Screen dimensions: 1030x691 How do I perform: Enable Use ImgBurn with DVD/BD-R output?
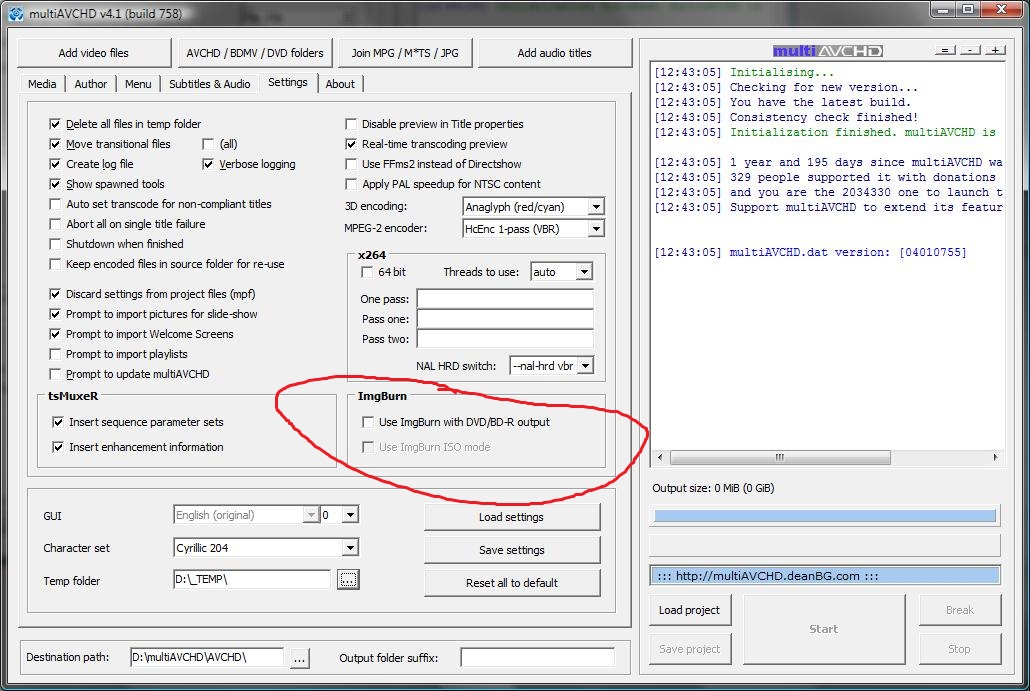tap(368, 422)
